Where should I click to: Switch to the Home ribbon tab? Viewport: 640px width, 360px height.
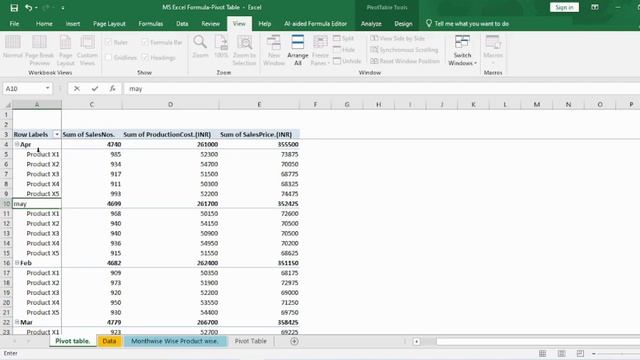[x=44, y=24]
